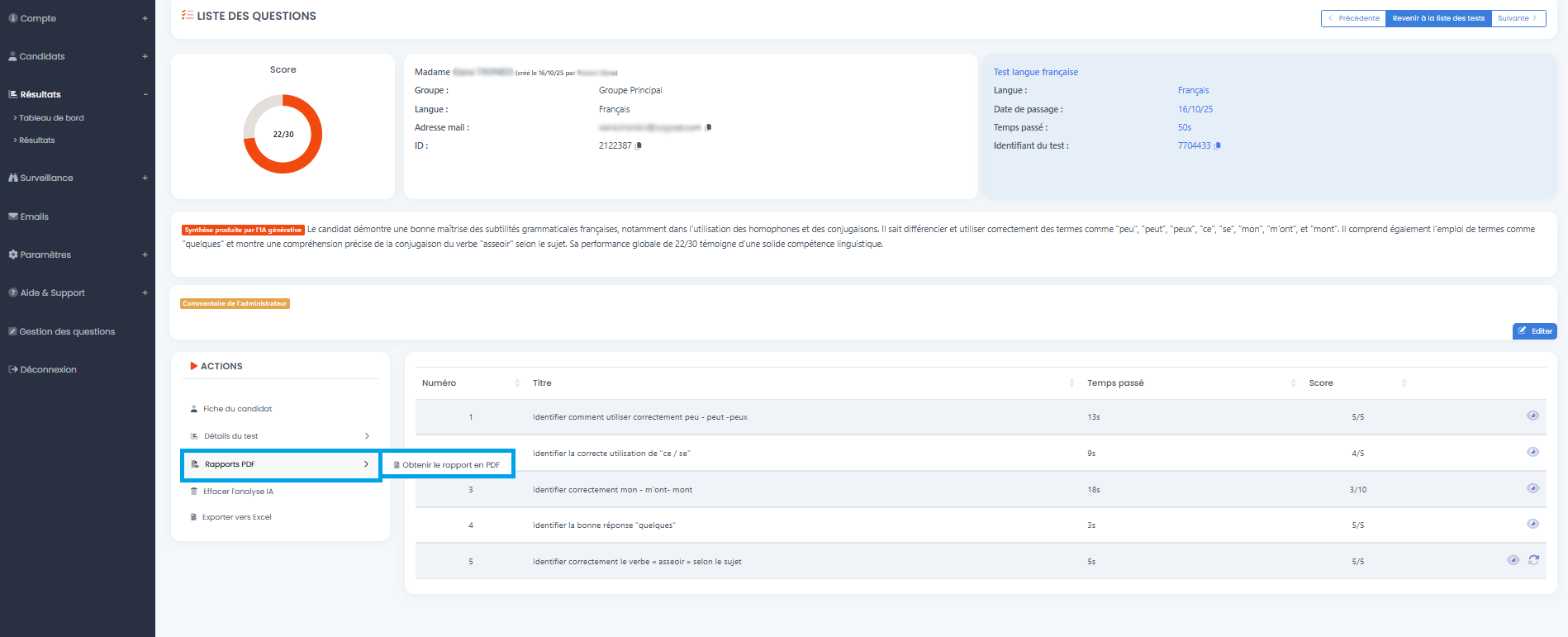Click the trash icon beside Effacer l'analyse IA

pos(194,492)
